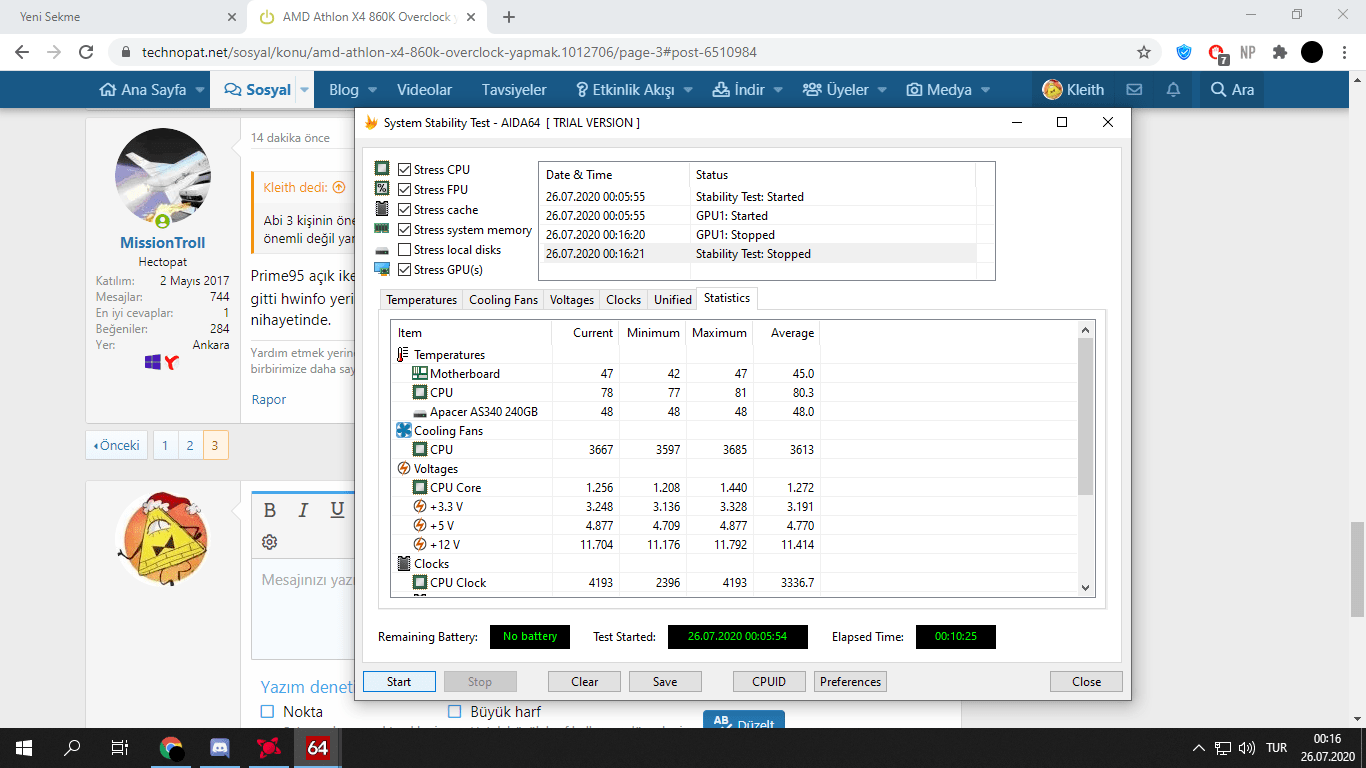Screen dimensions: 1366x768
Task: Open Windows taskbar search
Action: pyautogui.click(x=72, y=747)
